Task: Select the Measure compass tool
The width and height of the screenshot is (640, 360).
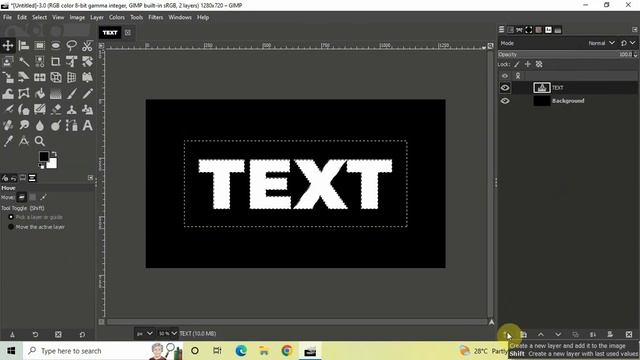Action: pyautogui.click(x=24, y=141)
